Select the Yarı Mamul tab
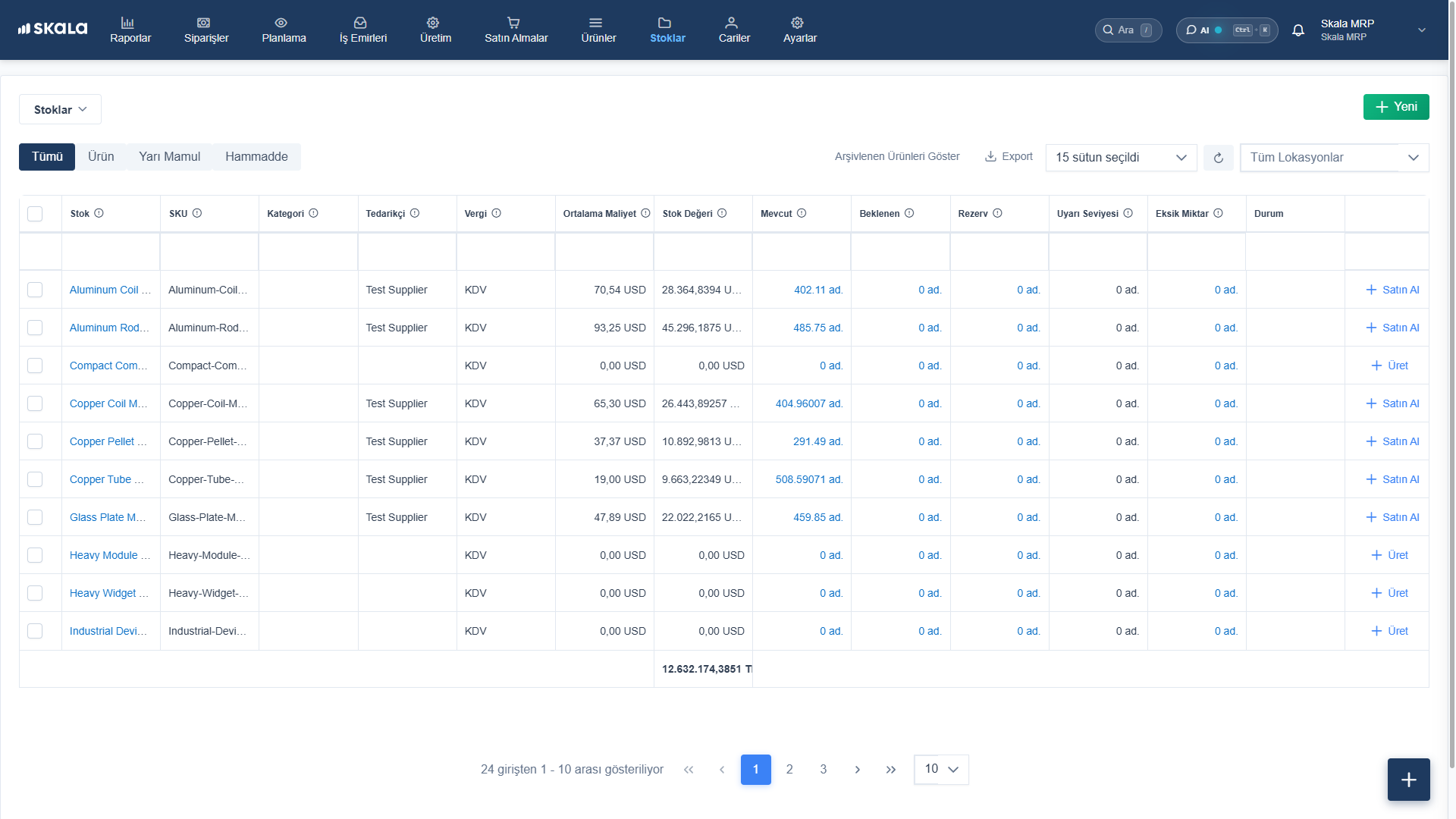This screenshot has width=1456, height=819. 170,157
